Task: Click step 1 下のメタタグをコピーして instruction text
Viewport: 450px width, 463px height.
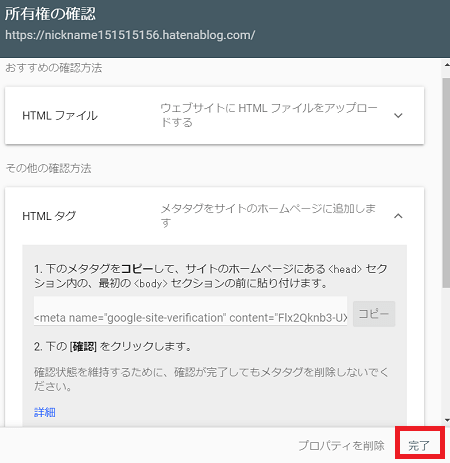Action: 211,276
